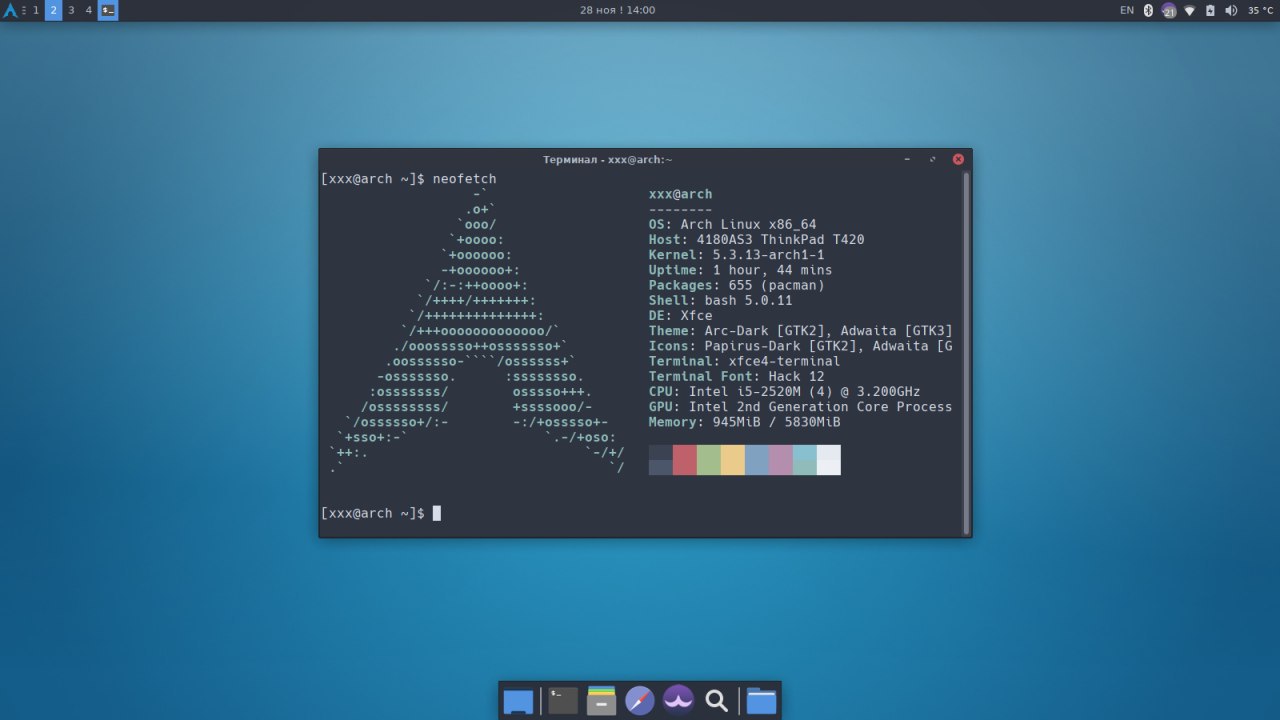Click the yellow neofetch color block
Screen dimensions: 1280x720
tap(733, 460)
